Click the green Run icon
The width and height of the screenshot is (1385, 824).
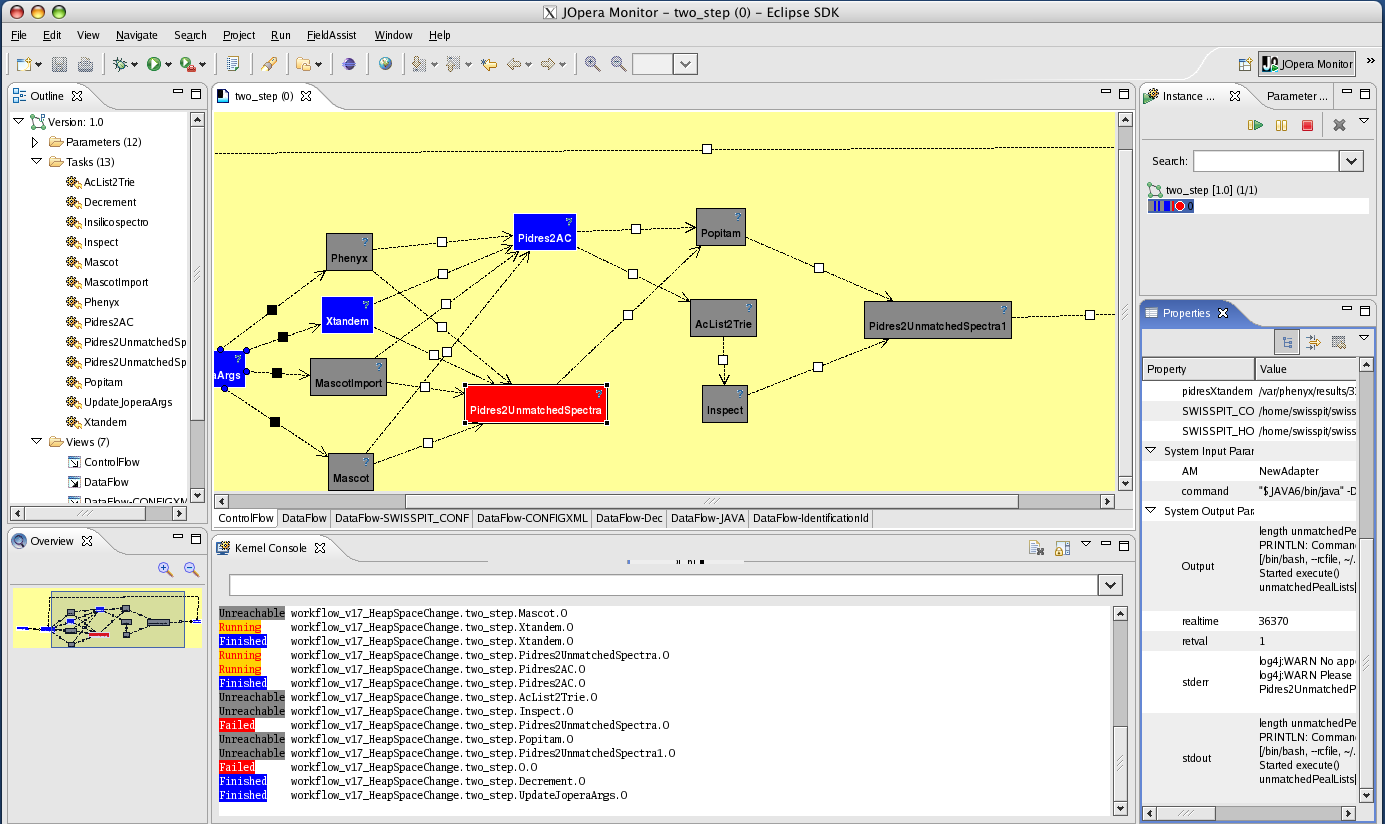tap(154, 64)
